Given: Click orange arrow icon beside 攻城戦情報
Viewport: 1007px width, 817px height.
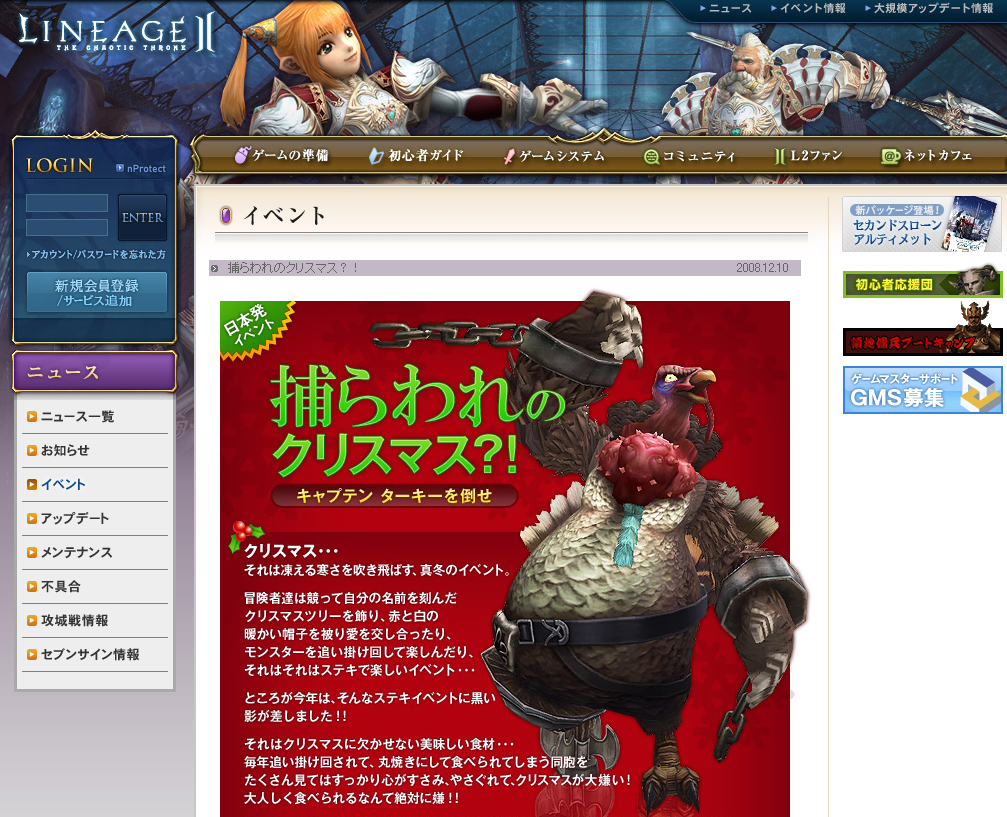Looking at the screenshot, I should tap(31, 620).
